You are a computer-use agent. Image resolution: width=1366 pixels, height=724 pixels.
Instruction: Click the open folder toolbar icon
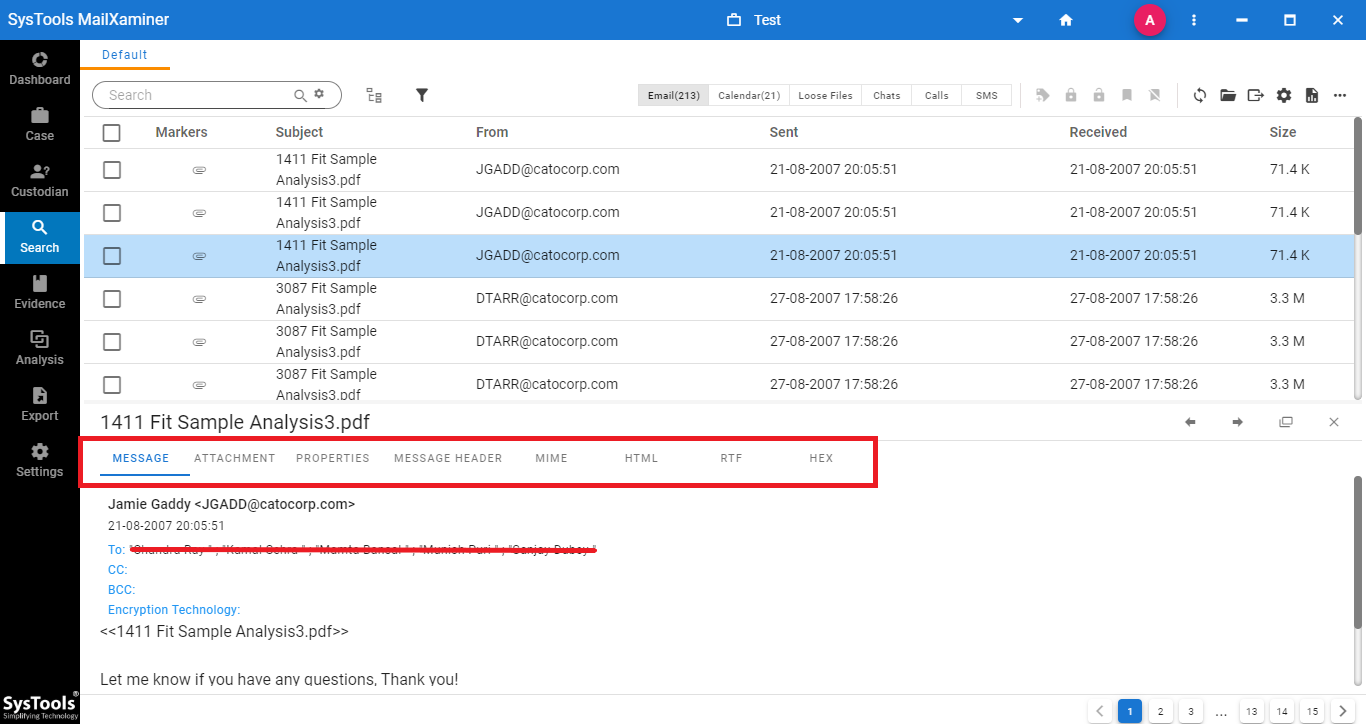[x=1228, y=95]
